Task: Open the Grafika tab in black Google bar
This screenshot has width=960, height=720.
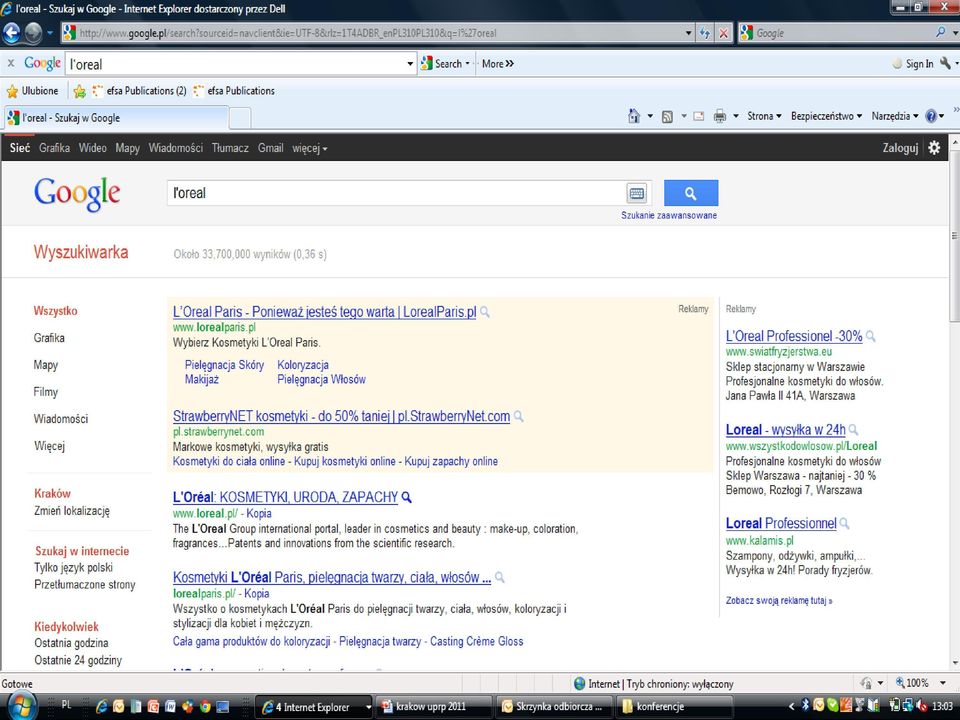Action: pos(54,148)
